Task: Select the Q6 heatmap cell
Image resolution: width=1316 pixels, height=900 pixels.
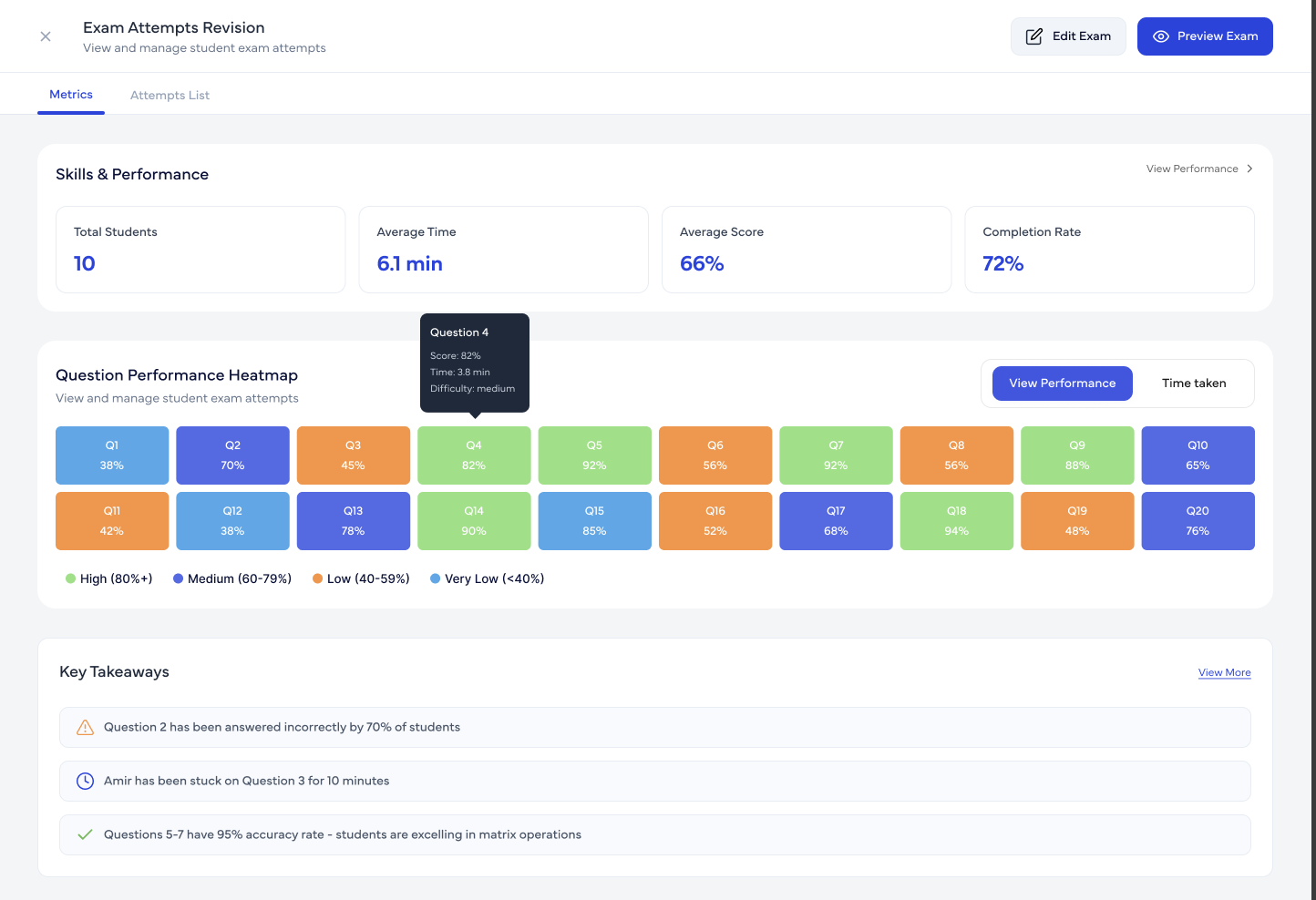Action: click(715, 455)
